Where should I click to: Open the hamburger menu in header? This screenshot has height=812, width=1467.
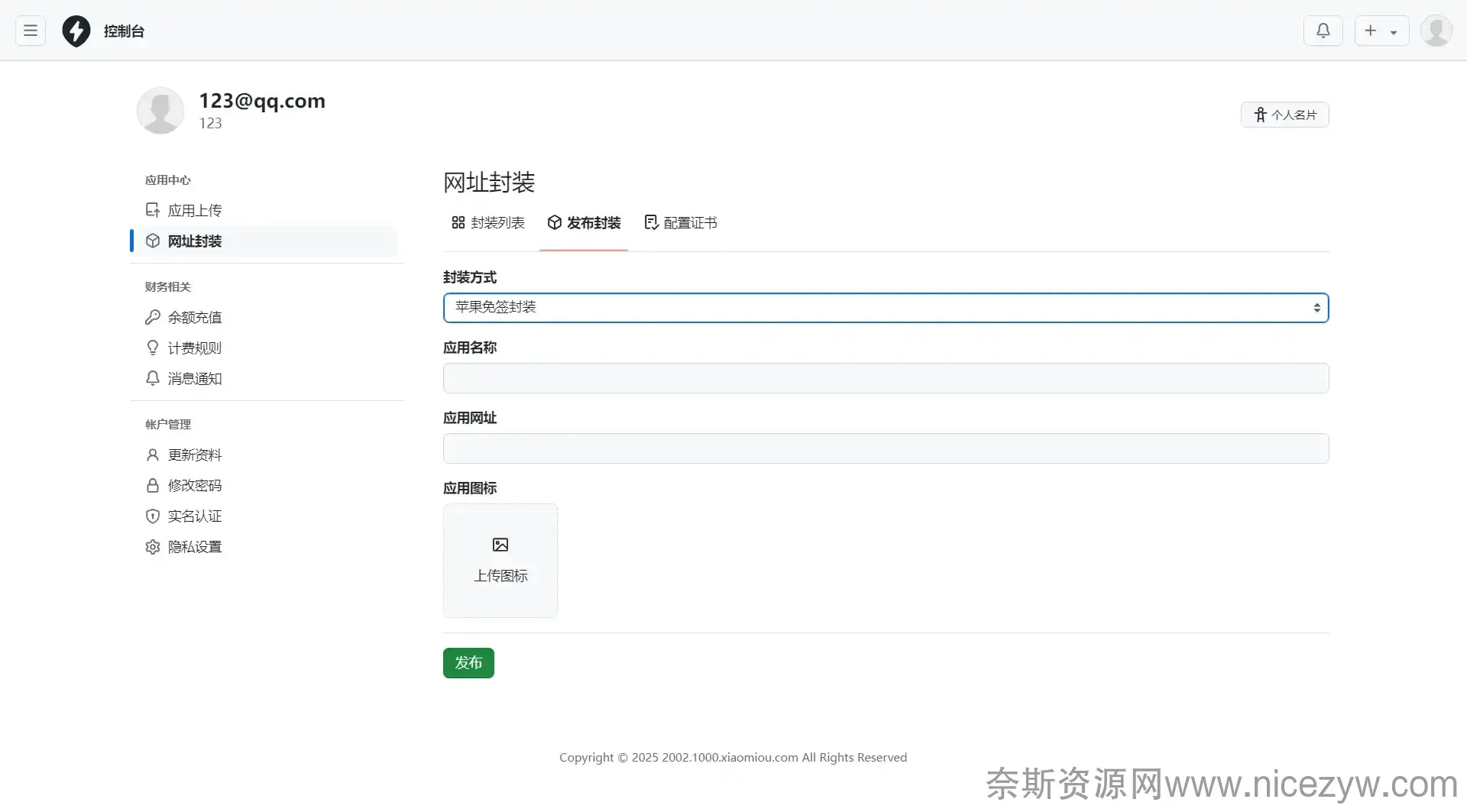pos(31,31)
